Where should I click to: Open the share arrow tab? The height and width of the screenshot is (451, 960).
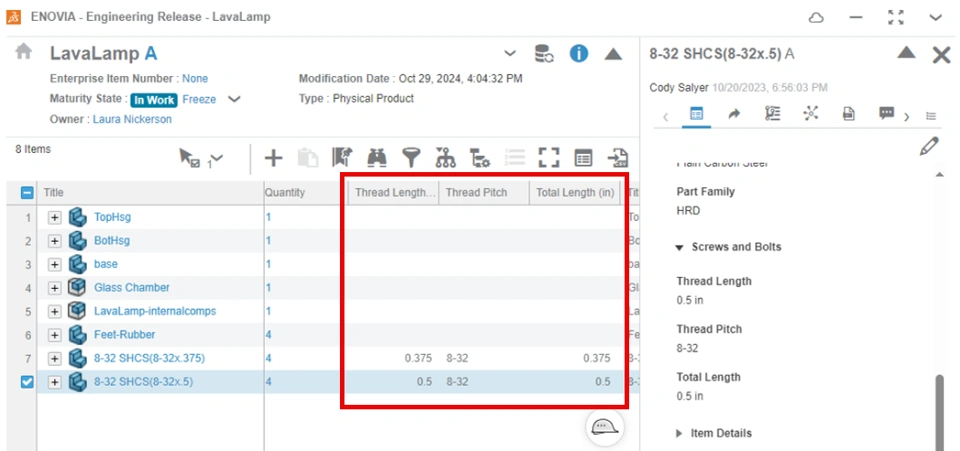(735, 114)
